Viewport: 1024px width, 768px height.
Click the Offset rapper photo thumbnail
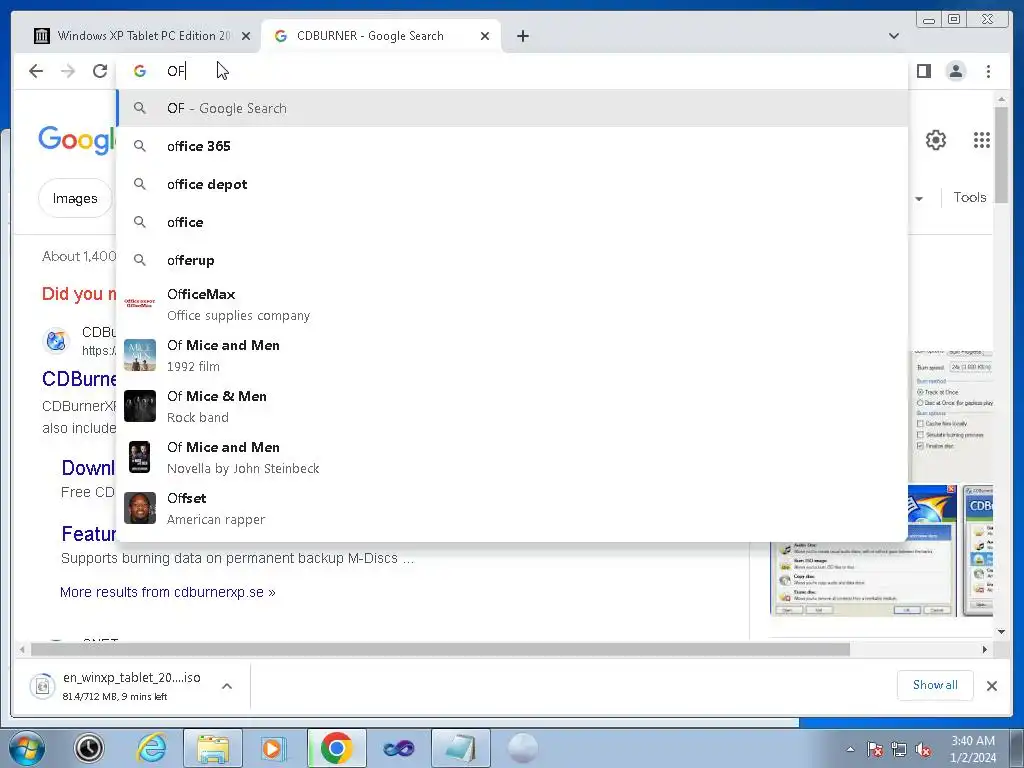(x=140, y=508)
